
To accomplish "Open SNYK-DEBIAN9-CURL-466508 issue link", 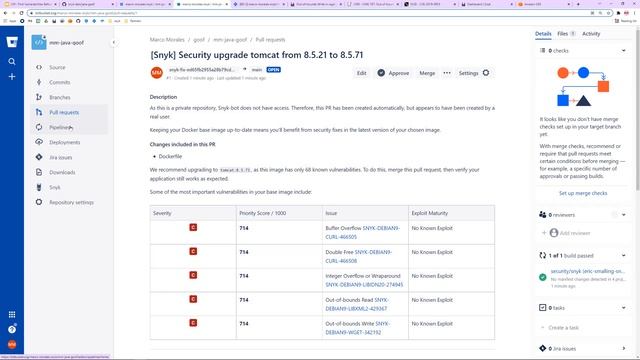I will click(358, 256).
